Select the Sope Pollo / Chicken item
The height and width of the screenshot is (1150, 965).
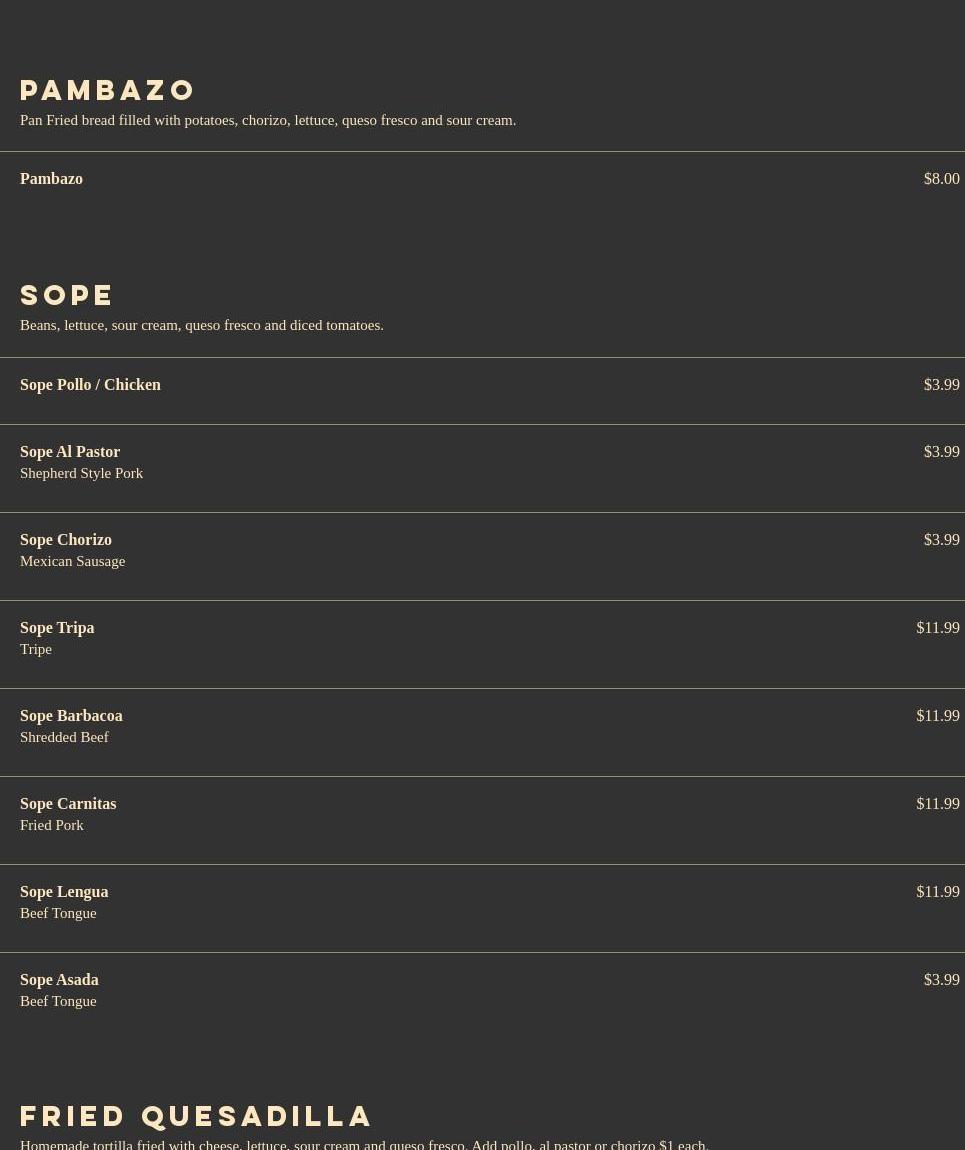90,385
